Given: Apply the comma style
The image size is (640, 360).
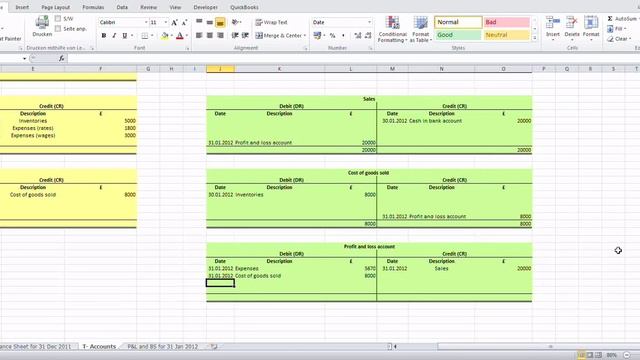Looking at the screenshot, I should (343, 36).
